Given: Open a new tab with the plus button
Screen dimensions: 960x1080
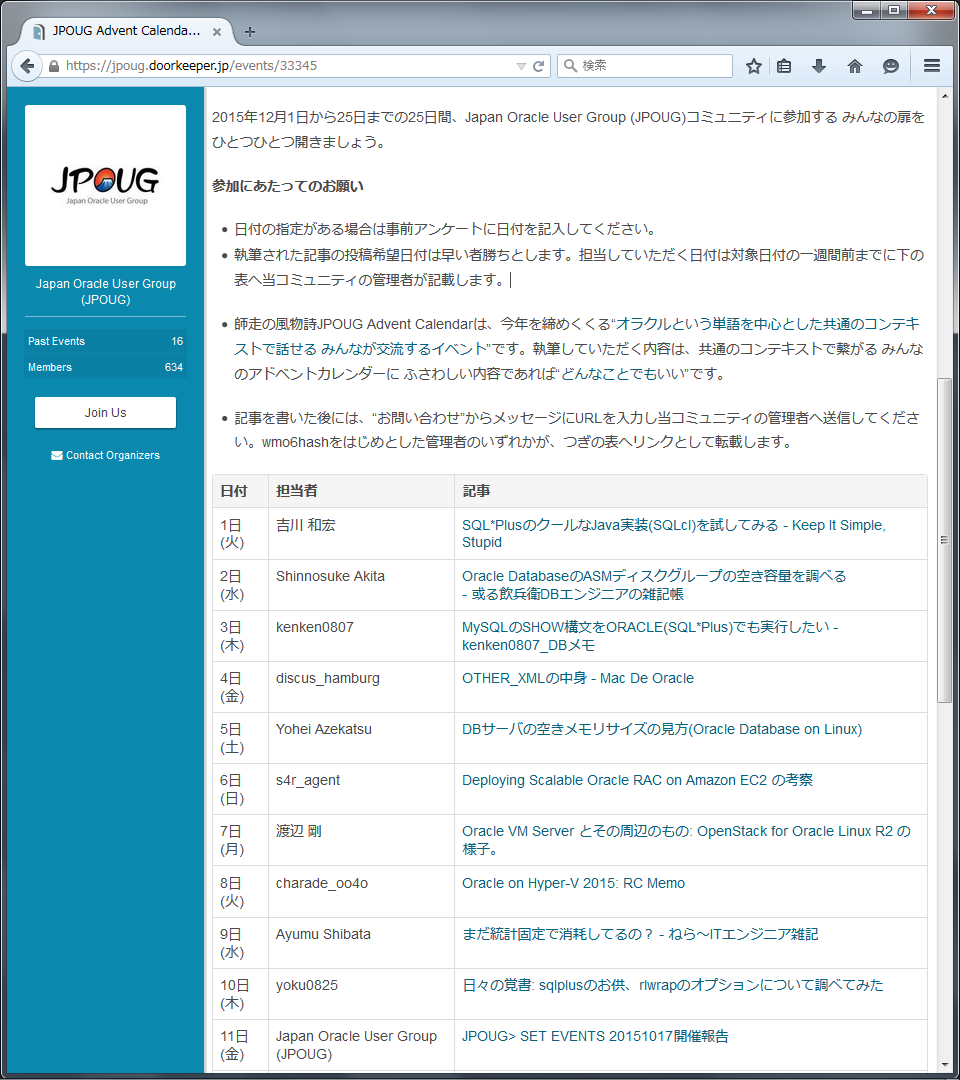Looking at the screenshot, I should coord(250,32).
